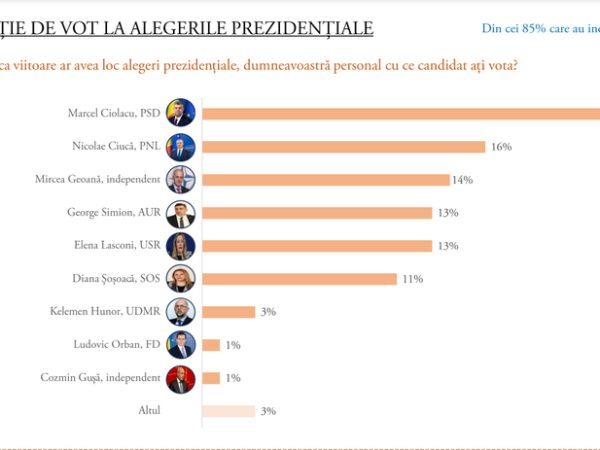This screenshot has height=450, width=600.
Task: Click the 11% value next to Șoșoacă's bar
Action: pyautogui.click(x=411, y=279)
